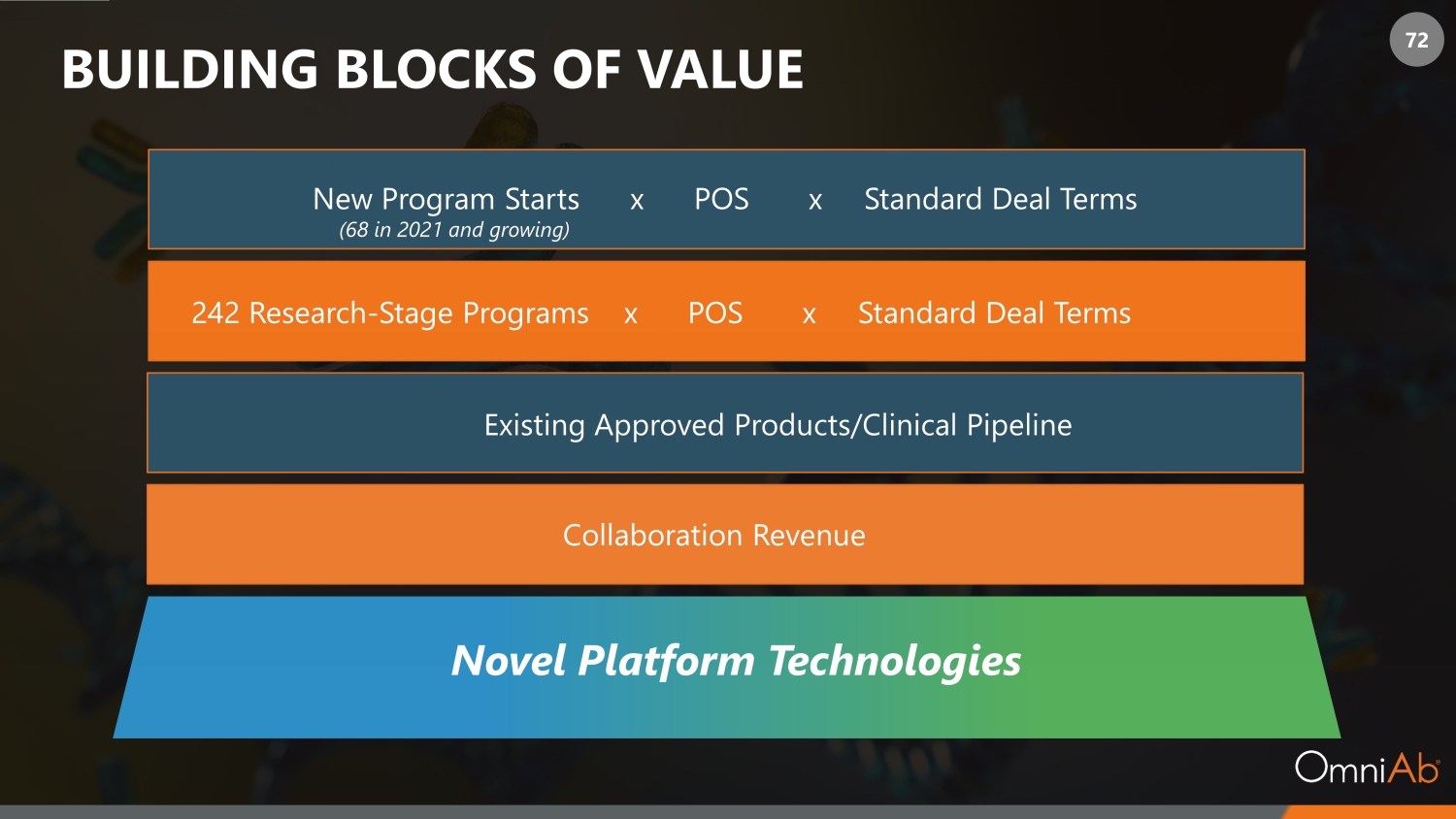Select the '68 in 2021 and growing' subtitle
The width and height of the screenshot is (1456, 819).
coord(454,230)
